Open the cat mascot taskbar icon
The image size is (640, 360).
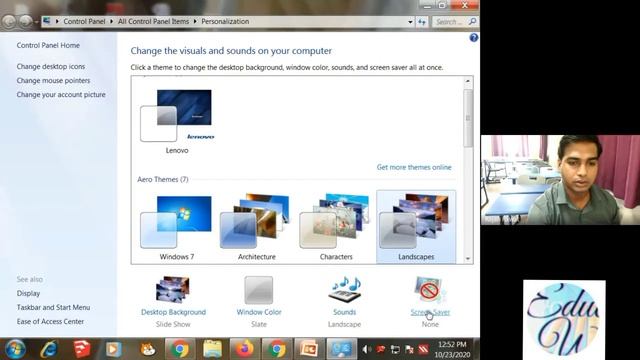(x=147, y=349)
